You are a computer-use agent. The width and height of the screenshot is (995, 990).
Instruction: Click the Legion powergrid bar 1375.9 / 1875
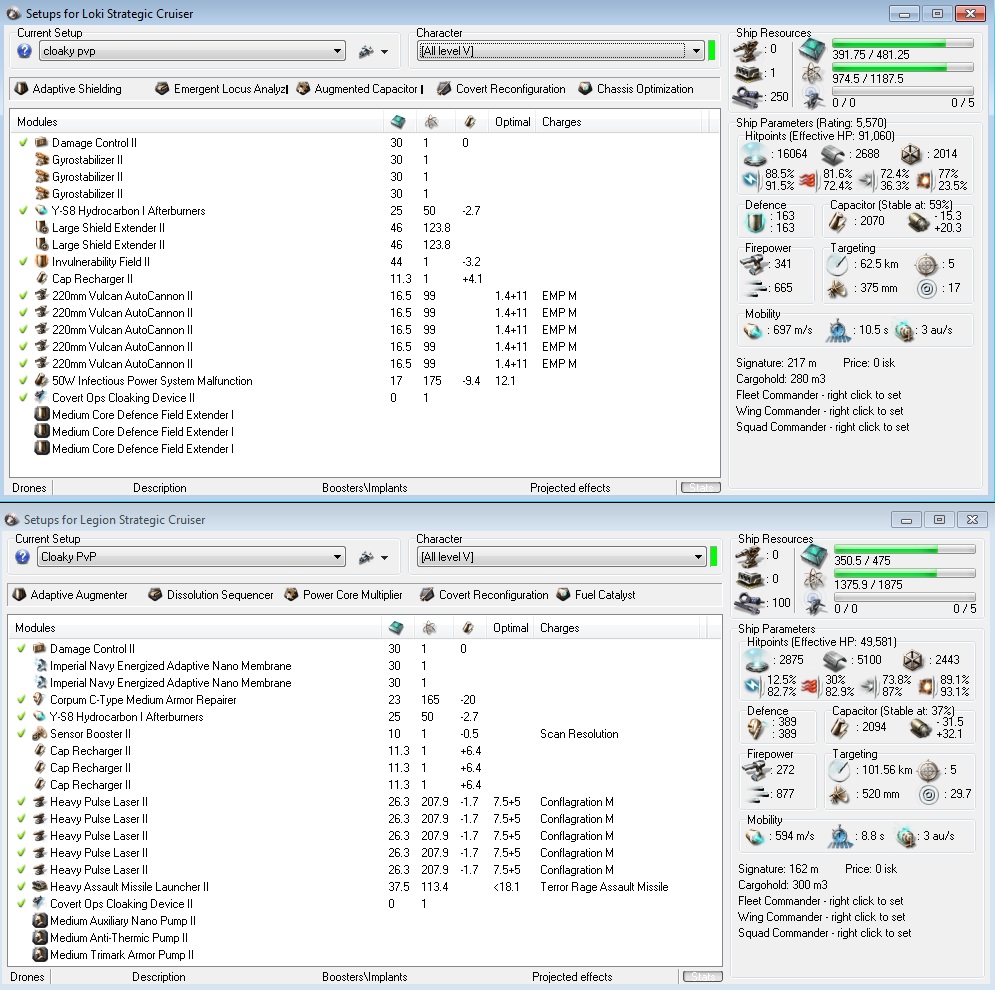click(x=904, y=574)
